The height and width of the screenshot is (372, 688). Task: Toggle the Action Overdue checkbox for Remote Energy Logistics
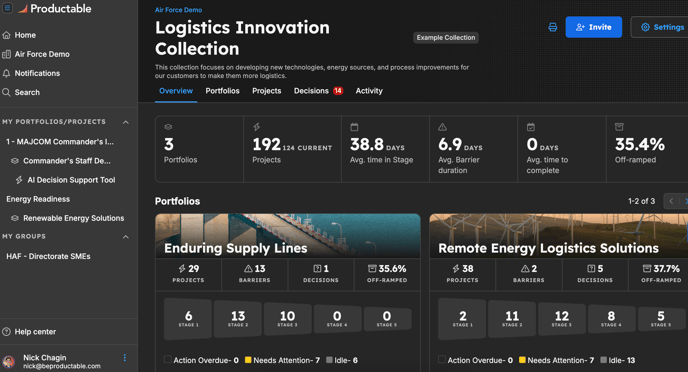[x=442, y=359]
